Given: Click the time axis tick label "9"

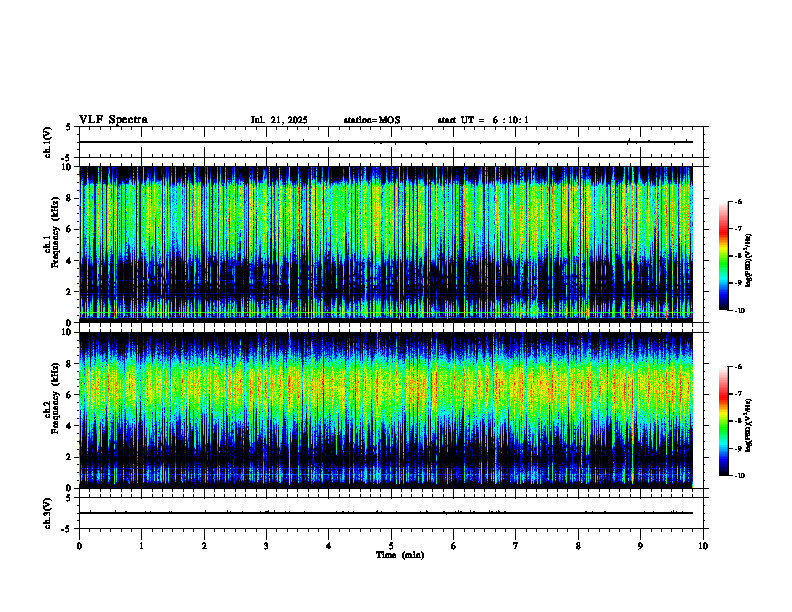Looking at the screenshot, I should tap(640, 546).
